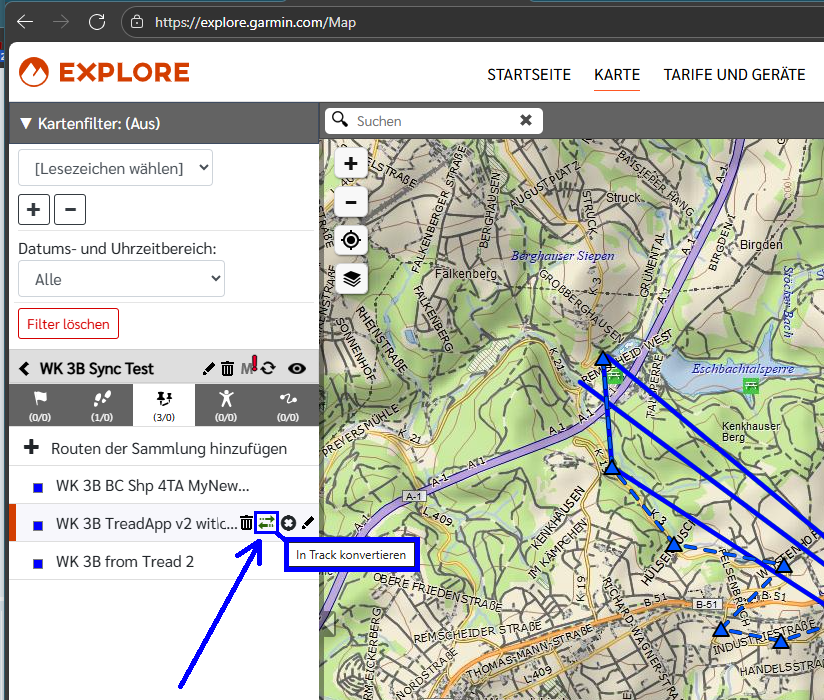
Task: Click the Filter löschen button
Action: pos(68,324)
